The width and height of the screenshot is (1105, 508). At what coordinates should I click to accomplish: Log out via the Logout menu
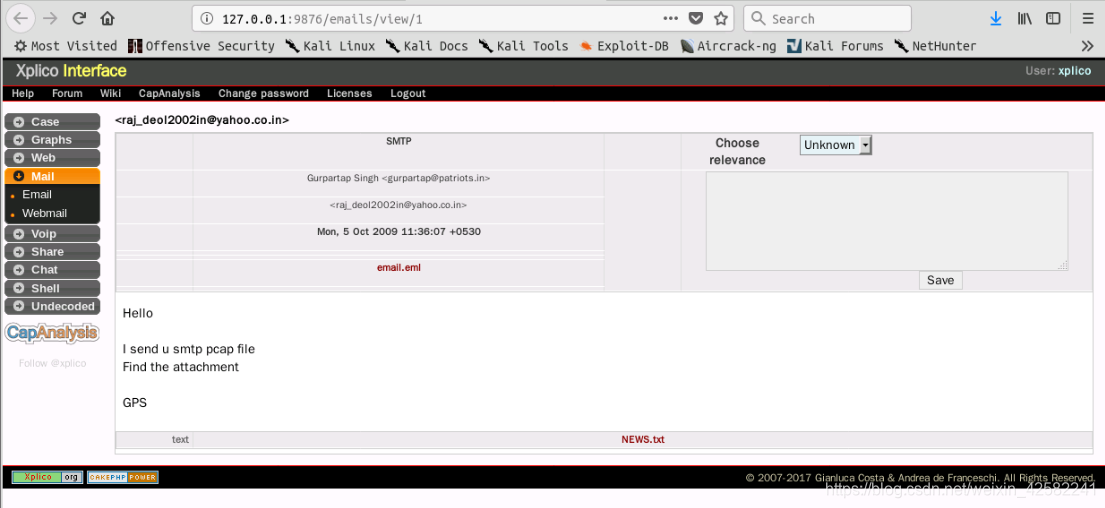(408, 93)
